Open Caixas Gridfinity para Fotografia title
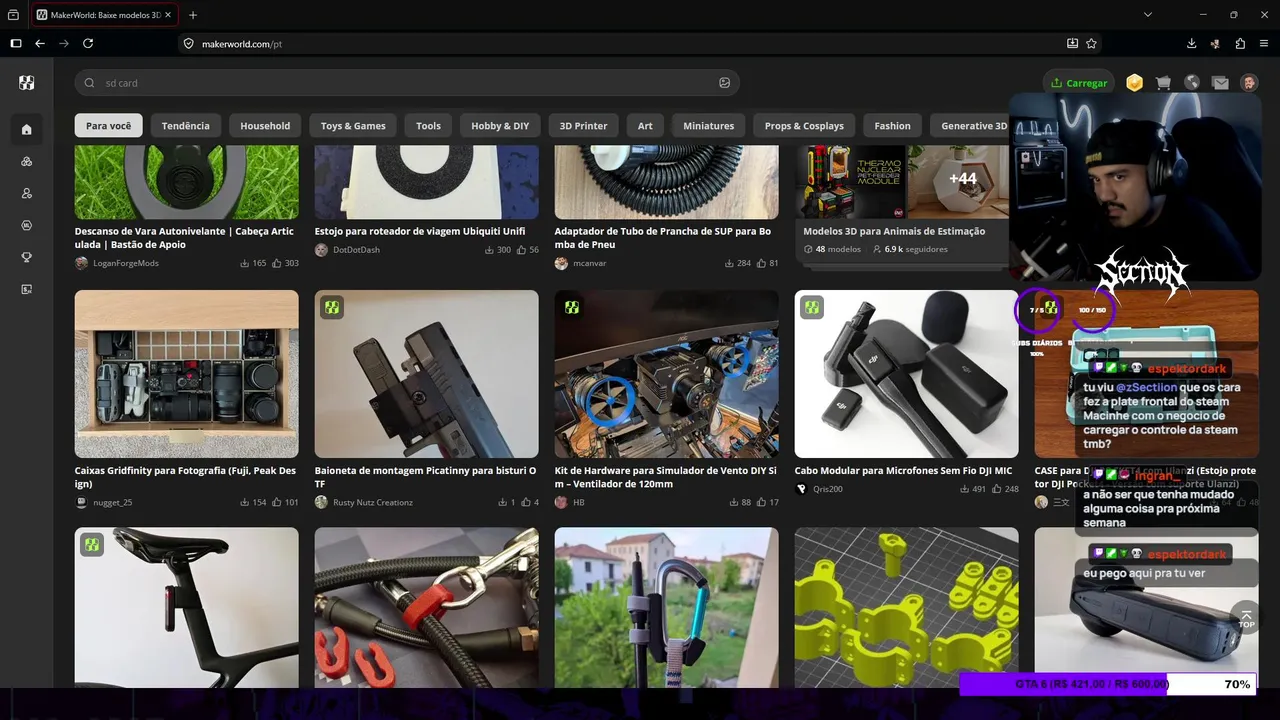Image resolution: width=1280 pixels, height=720 pixels. tap(185, 477)
